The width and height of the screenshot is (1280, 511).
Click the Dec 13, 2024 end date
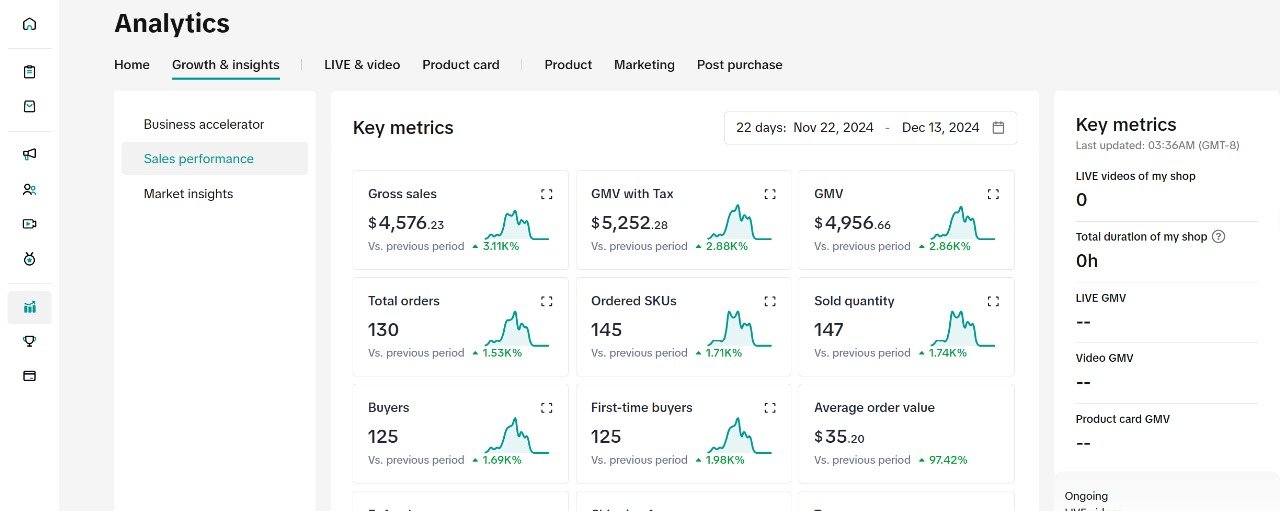pyautogui.click(x=941, y=128)
